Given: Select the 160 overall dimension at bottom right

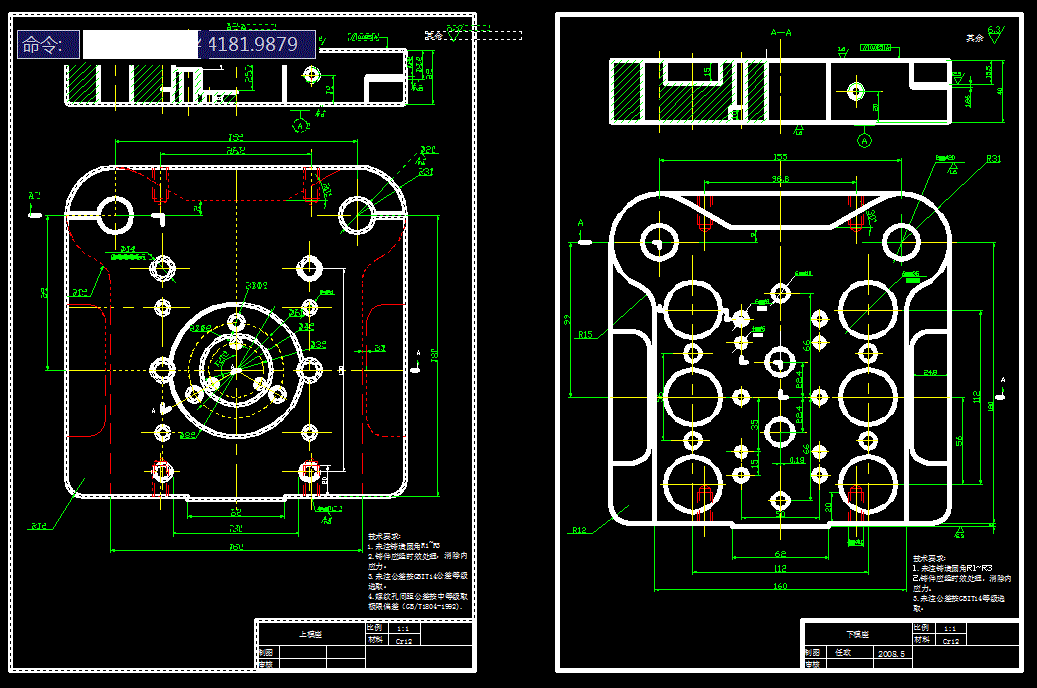Looking at the screenshot, I should coord(780,586).
